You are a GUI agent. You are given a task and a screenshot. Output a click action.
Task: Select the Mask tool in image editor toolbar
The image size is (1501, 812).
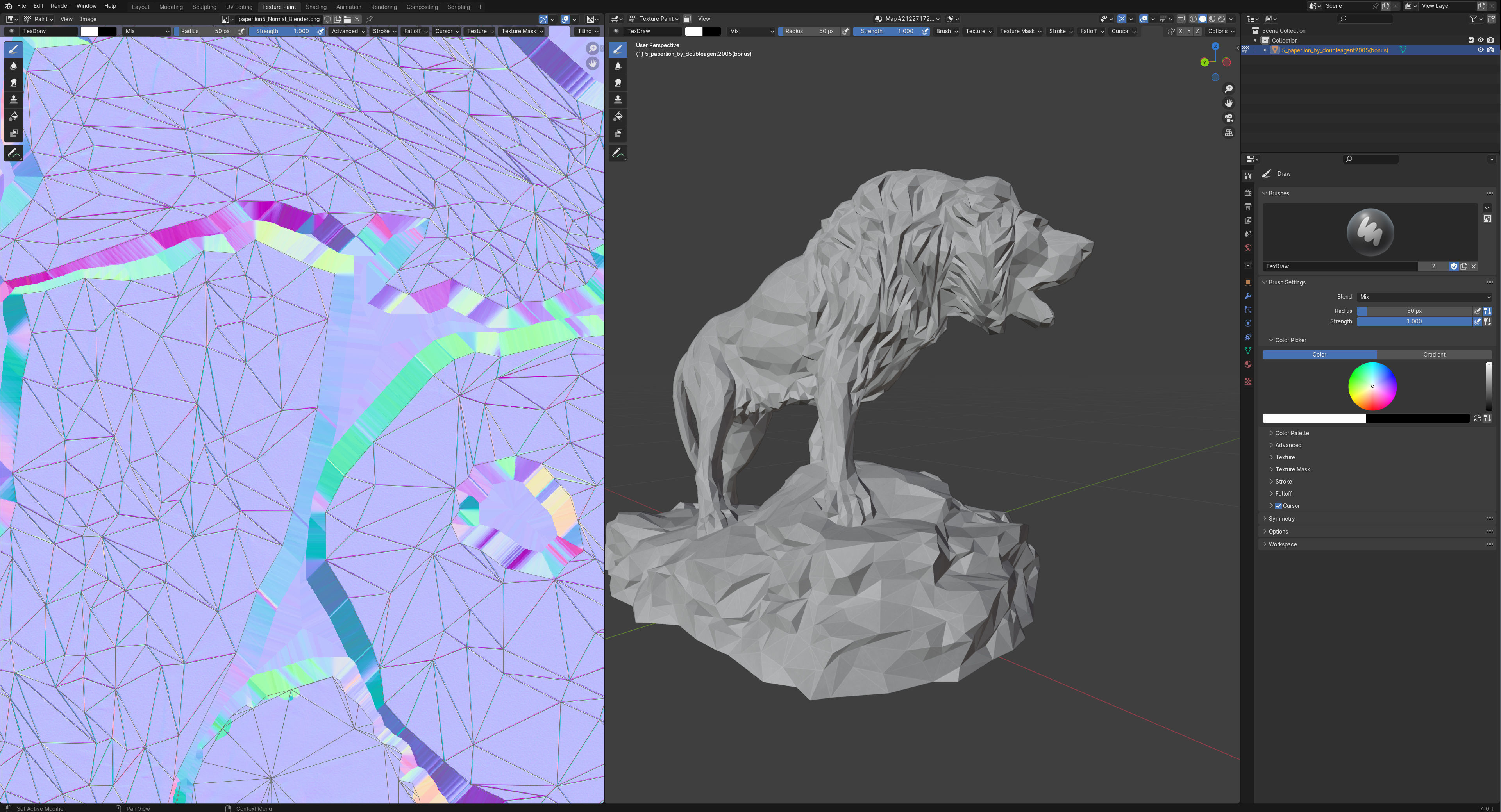13,134
